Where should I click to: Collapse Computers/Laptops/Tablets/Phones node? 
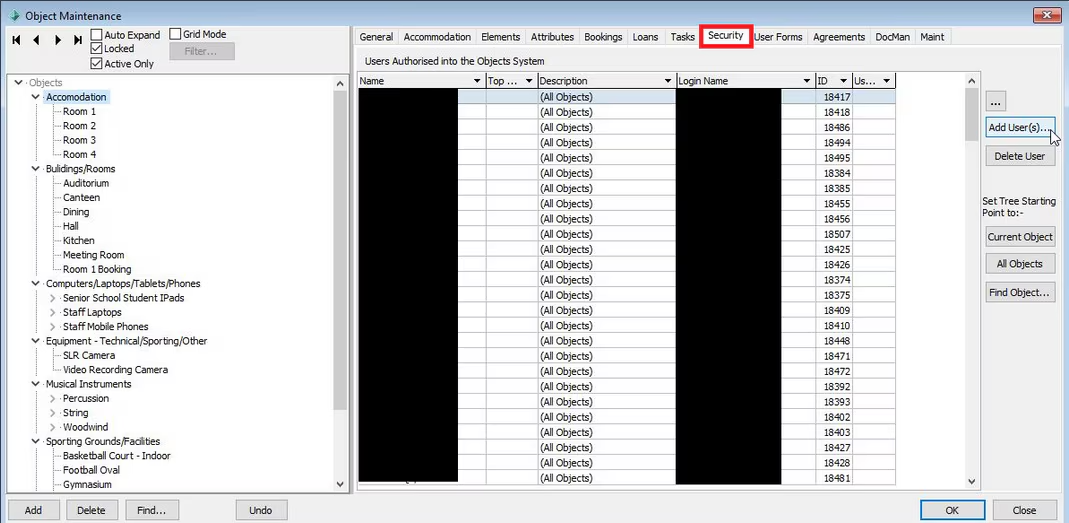coord(35,283)
